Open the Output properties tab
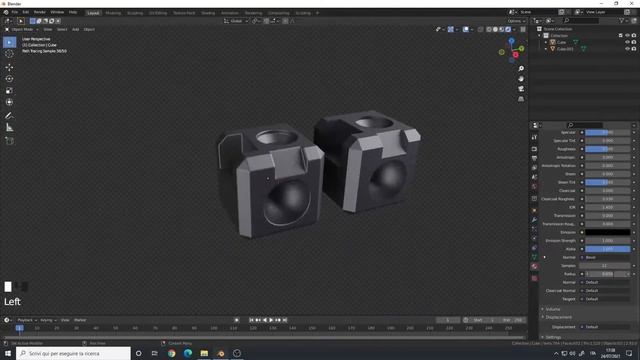This screenshot has width=640, height=360. click(x=534, y=158)
